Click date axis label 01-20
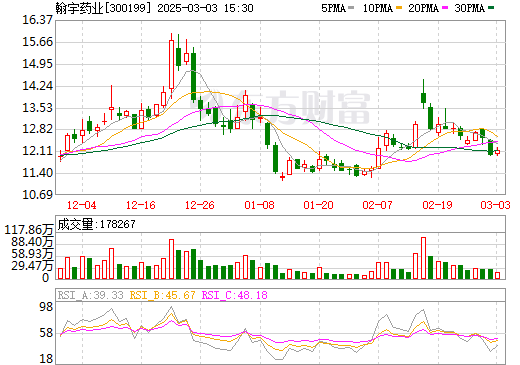Screen dimensions: 520x365 (x=319, y=205)
